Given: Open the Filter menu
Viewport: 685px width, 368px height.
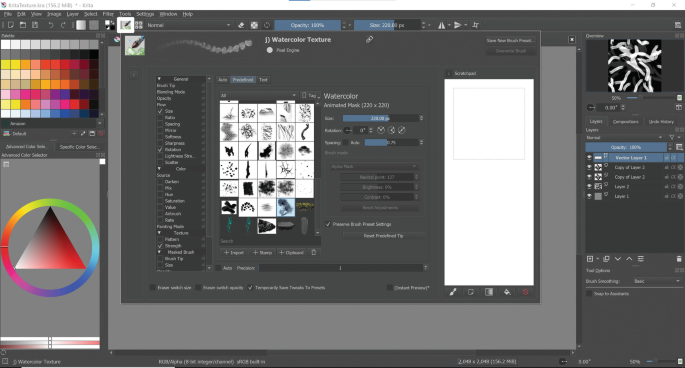Looking at the screenshot, I should pos(108,14).
